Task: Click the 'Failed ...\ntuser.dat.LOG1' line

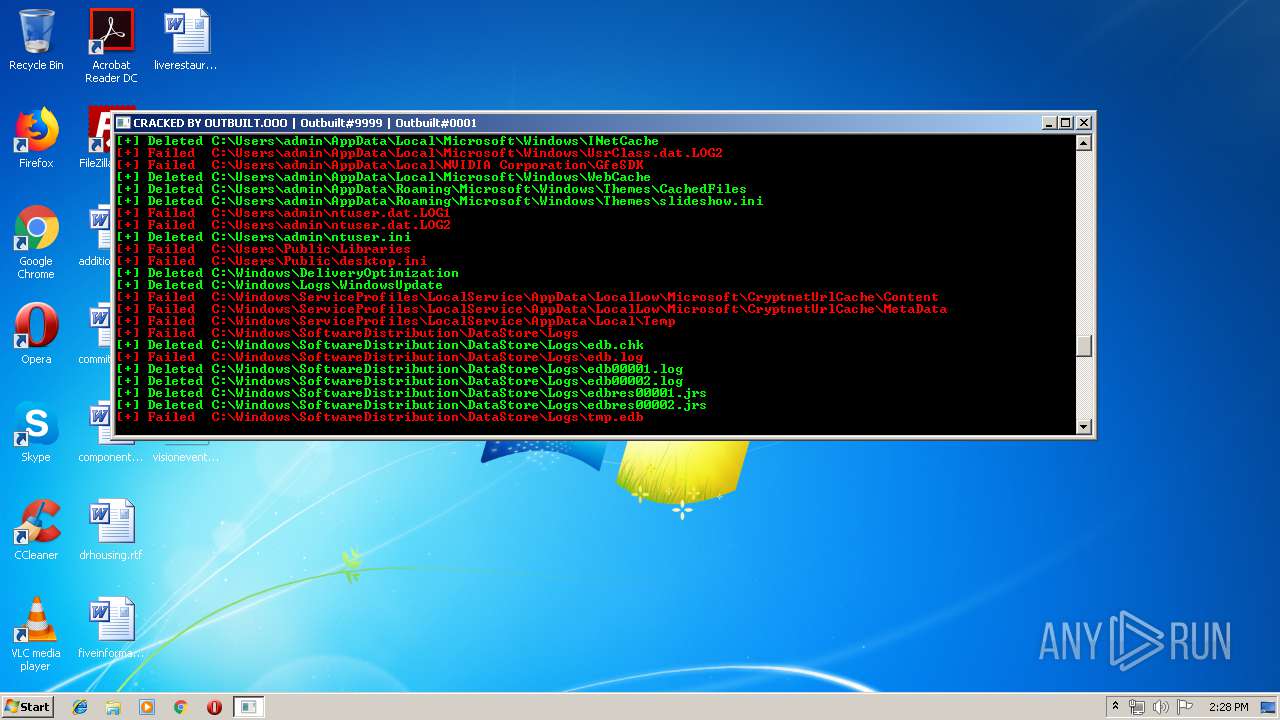Action: [x=283, y=213]
